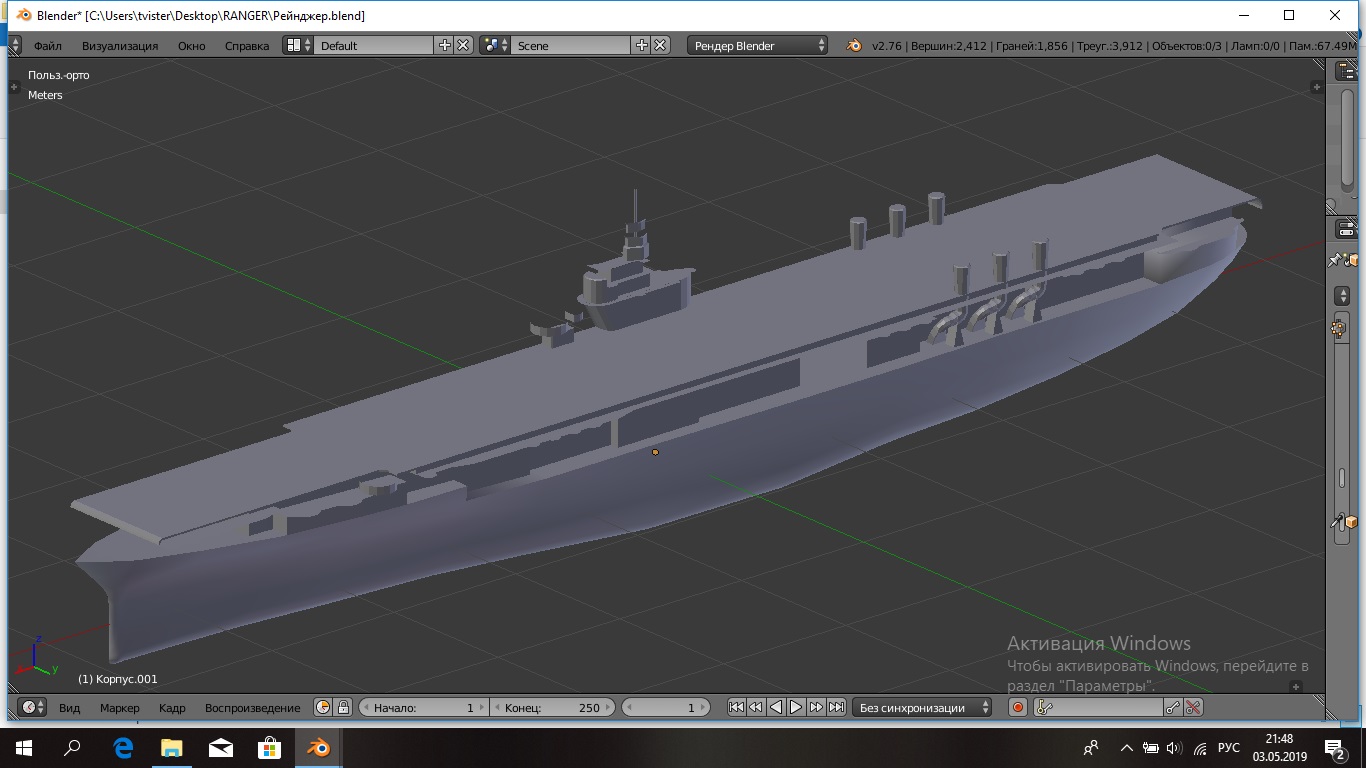Open the render engine dropdown
Image resolution: width=1366 pixels, height=768 pixels.
(x=757, y=45)
